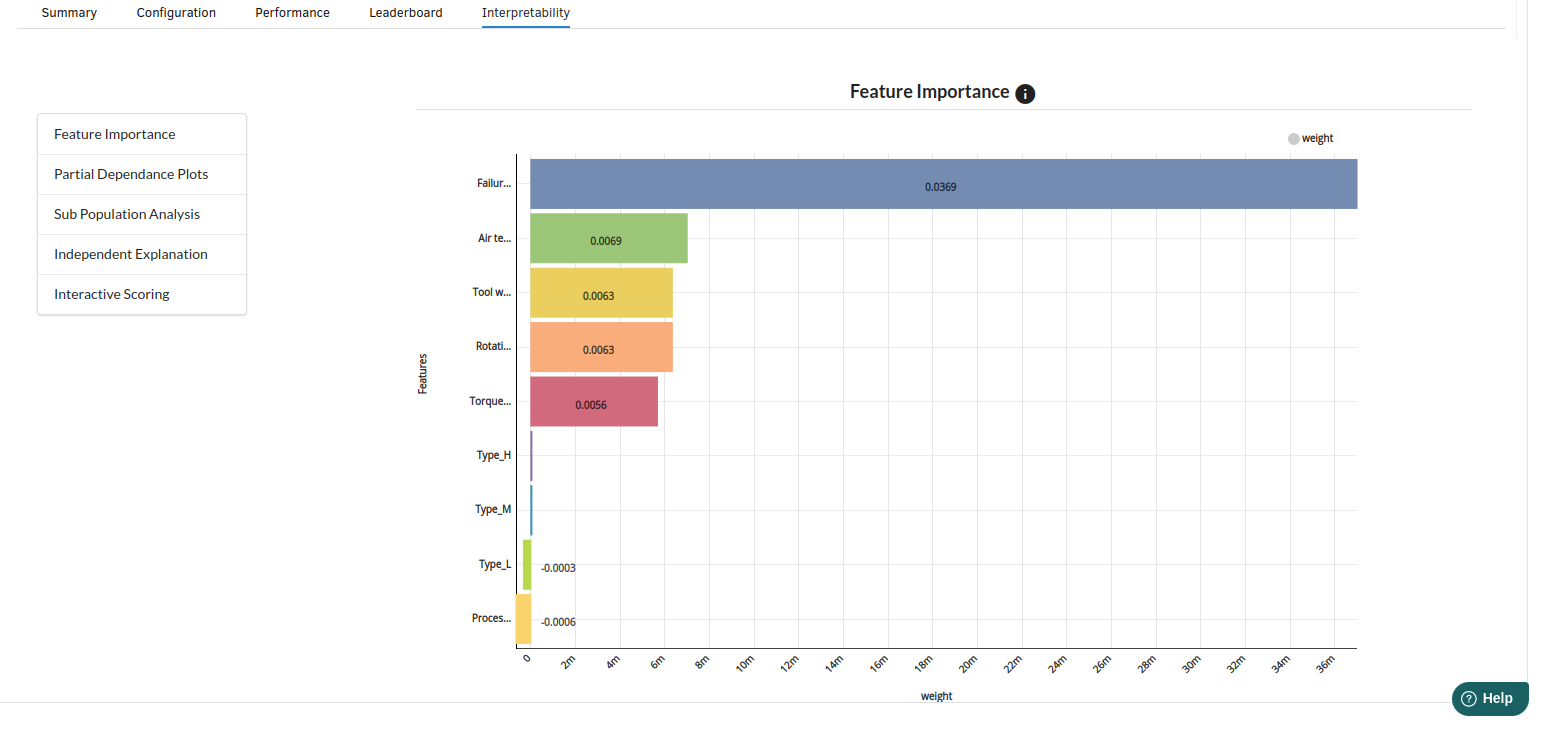Image resolution: width=1541 pixels, height=733 pixels.
Task: Select the yellow Tool wear bar
Action: click(600, 292)
